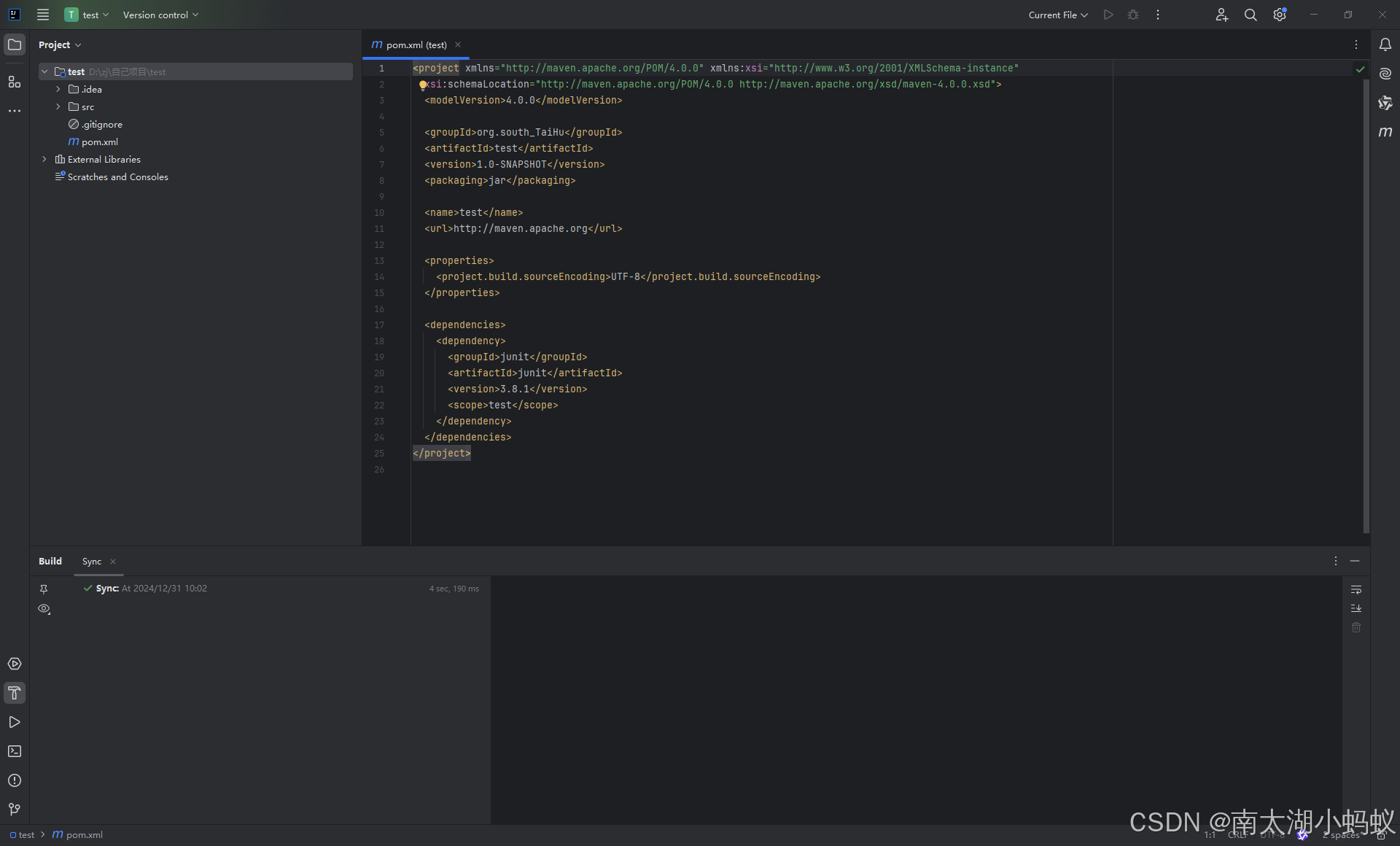
Task: Open the Maven tool window icon
Action: [1385, 132]
